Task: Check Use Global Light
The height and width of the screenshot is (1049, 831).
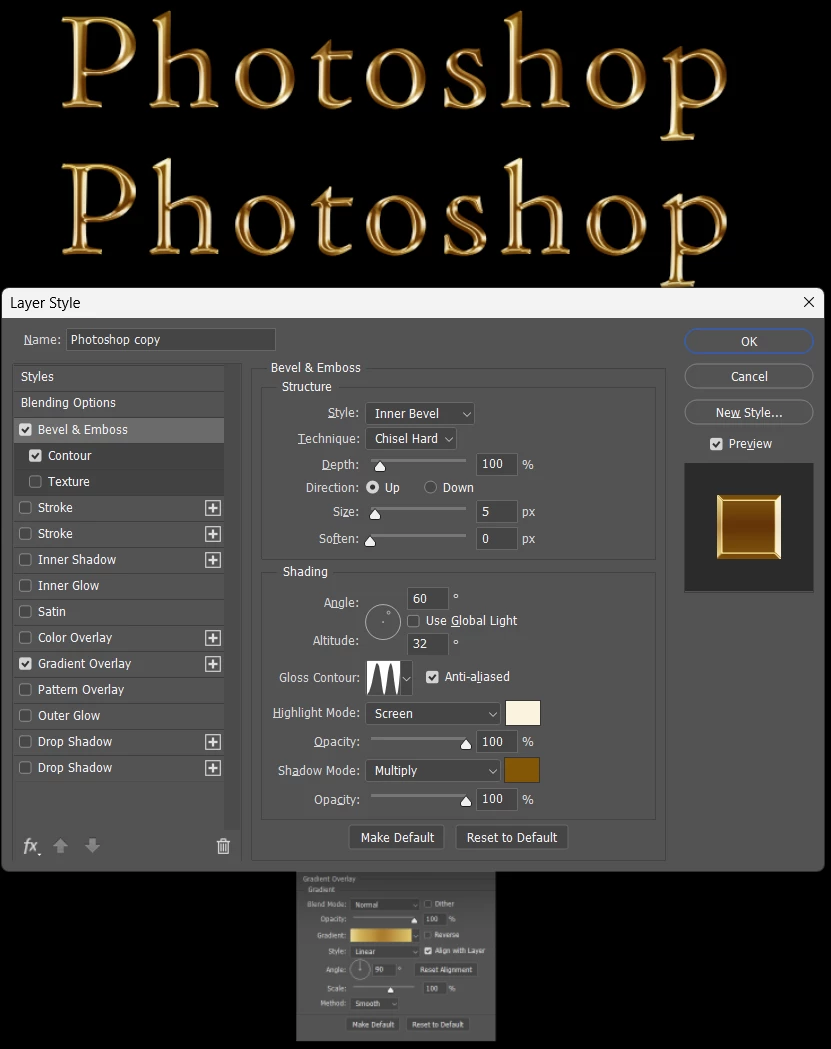Action: click(x=413, y=621)
